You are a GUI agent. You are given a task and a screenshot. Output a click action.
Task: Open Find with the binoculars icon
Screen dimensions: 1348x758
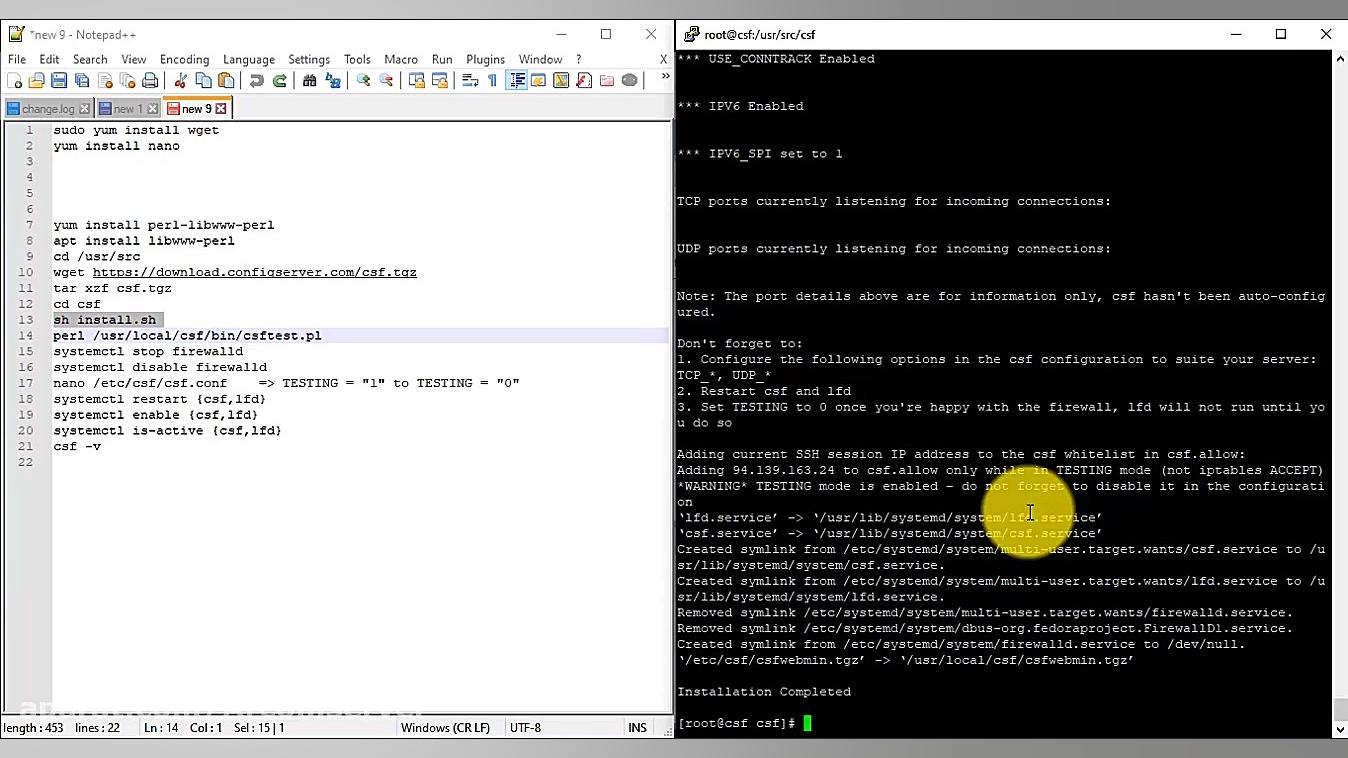point(310,81)
